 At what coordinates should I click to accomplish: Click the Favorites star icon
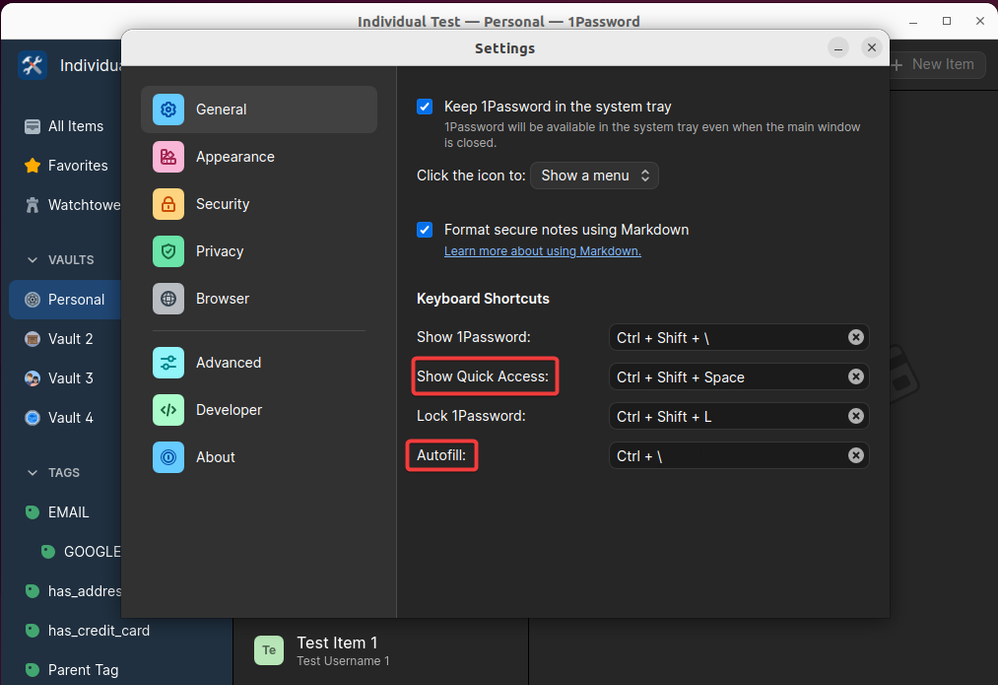(x=32, y=166)
